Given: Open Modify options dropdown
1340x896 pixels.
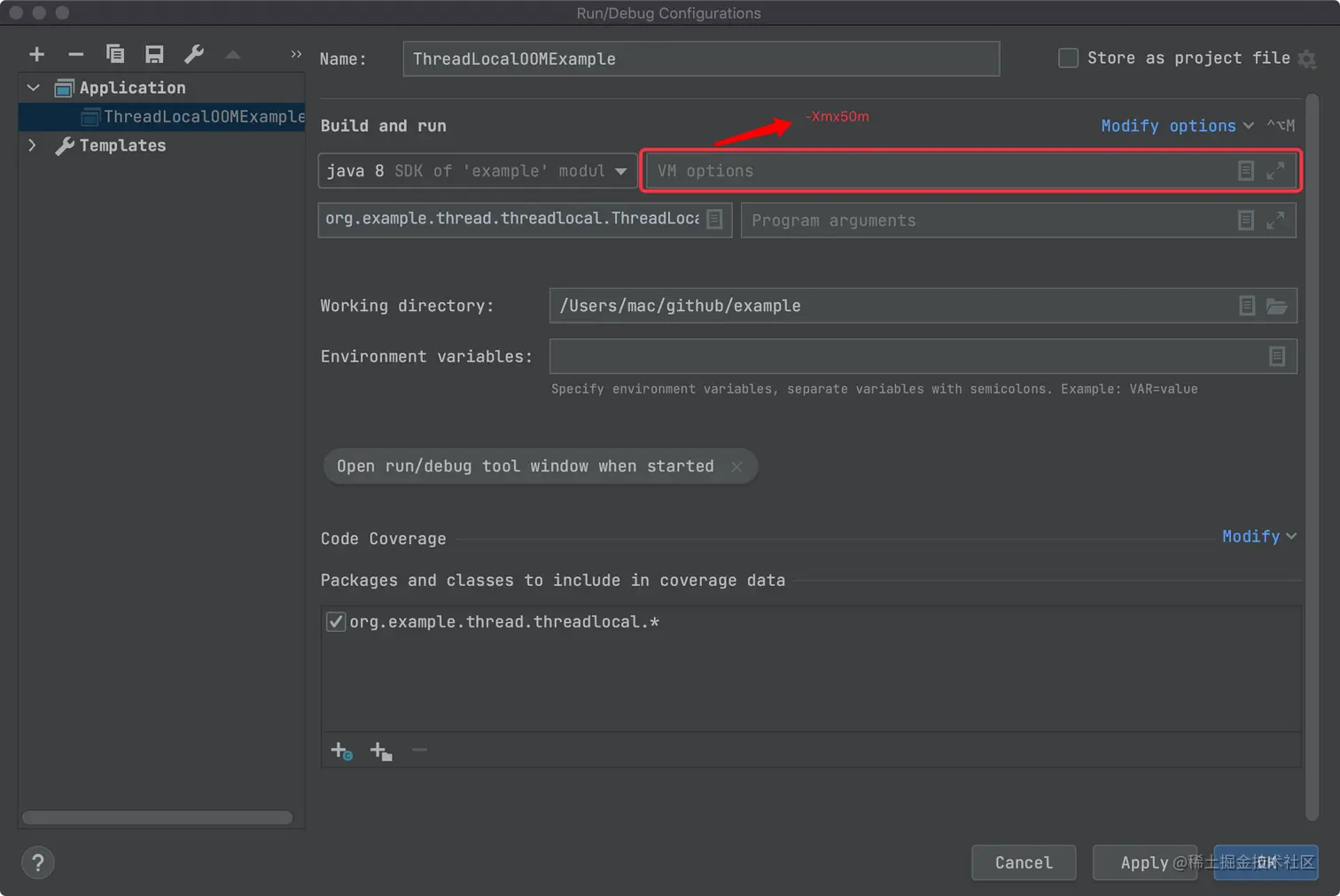Looking at the screenshot, I should coord(1178,126).
